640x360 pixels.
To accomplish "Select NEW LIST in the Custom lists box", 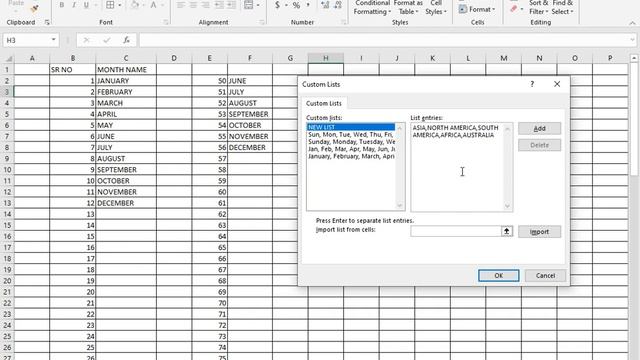I will coord(351,127).
